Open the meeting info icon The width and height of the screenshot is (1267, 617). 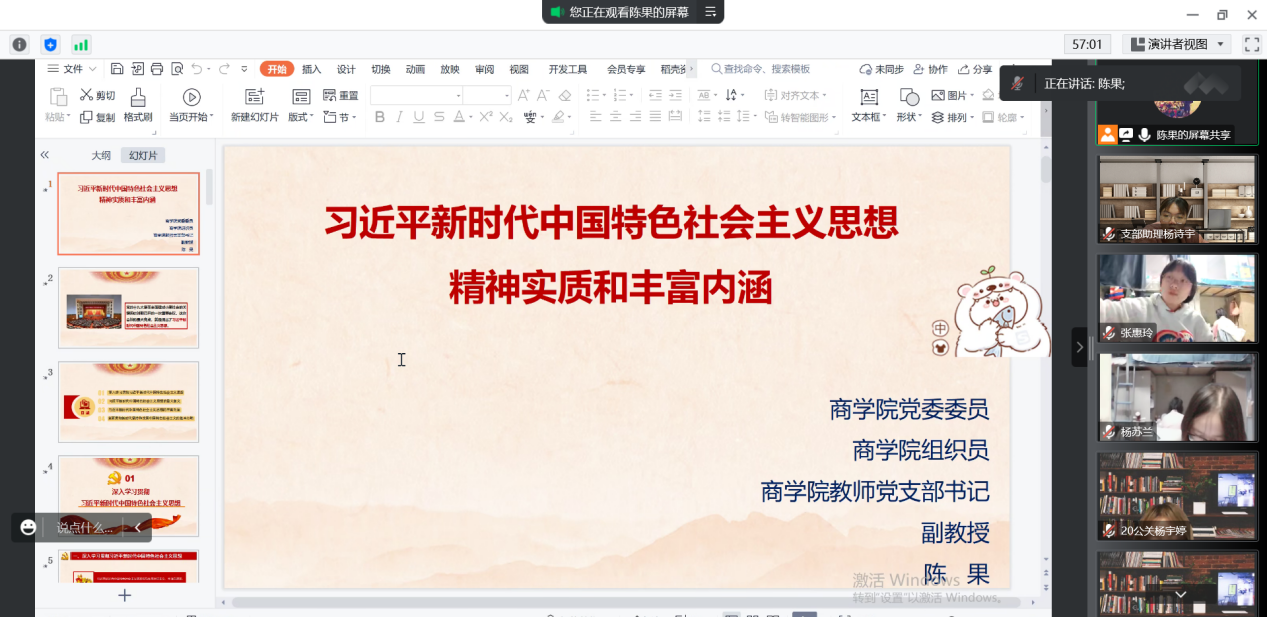19,44
